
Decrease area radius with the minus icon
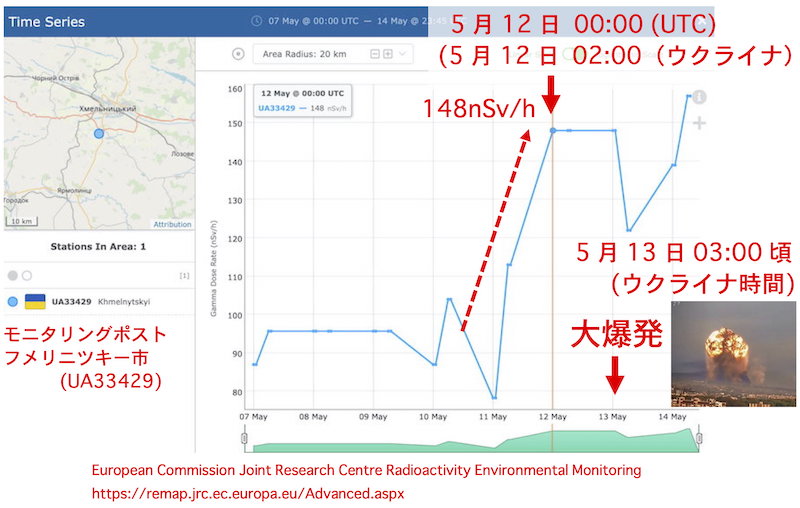375,54
